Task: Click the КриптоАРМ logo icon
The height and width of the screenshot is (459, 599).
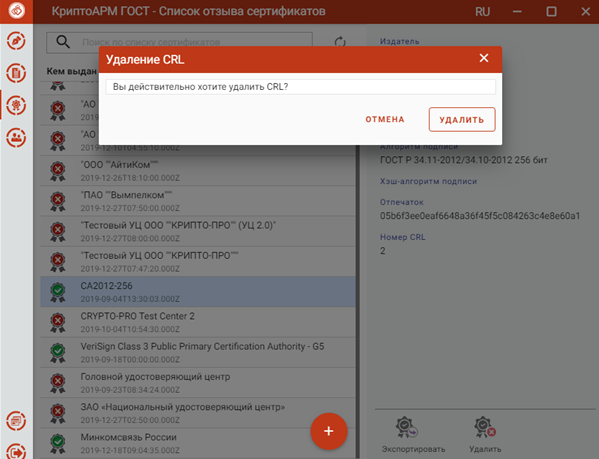Action: tap(16, 11)
